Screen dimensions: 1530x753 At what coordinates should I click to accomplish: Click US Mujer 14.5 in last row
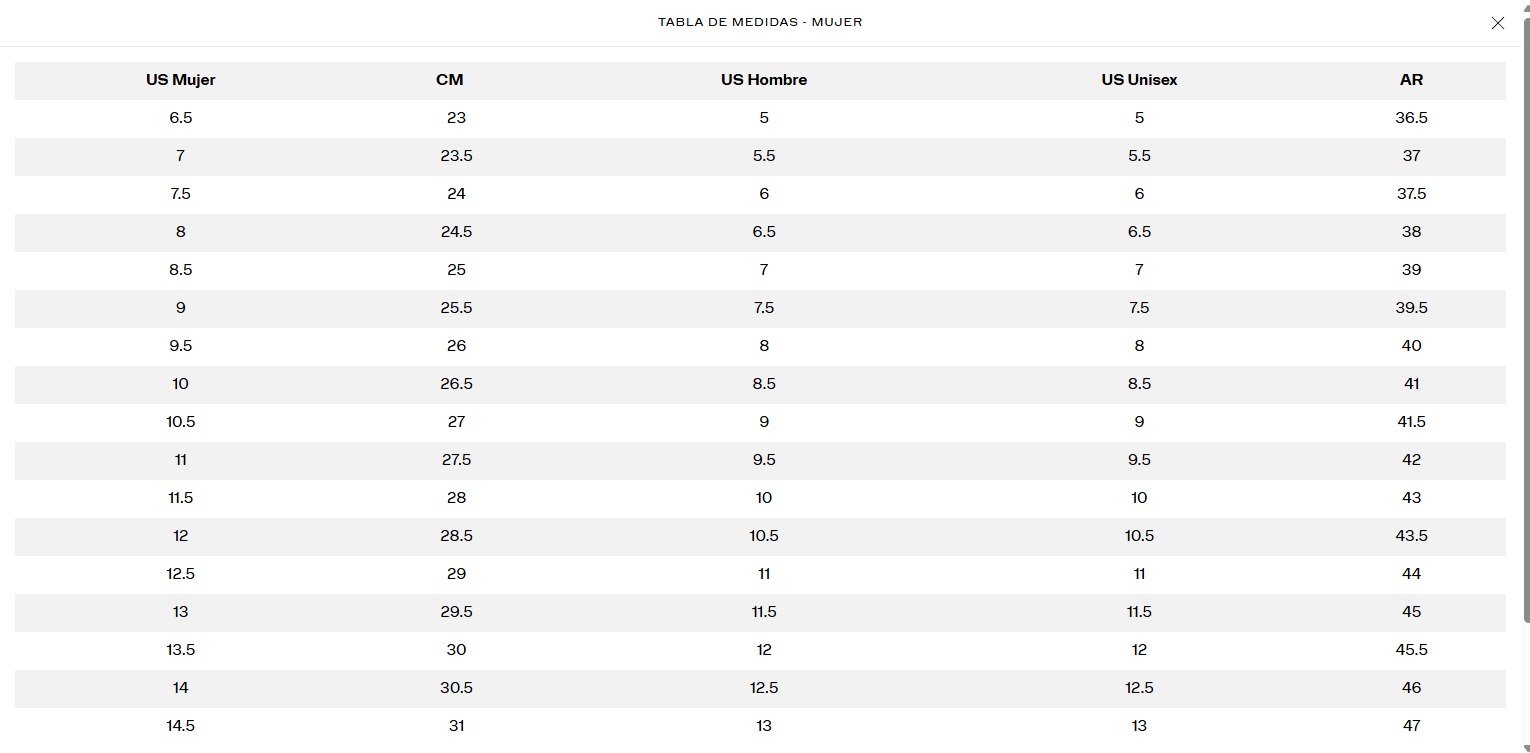coord(181,726)
